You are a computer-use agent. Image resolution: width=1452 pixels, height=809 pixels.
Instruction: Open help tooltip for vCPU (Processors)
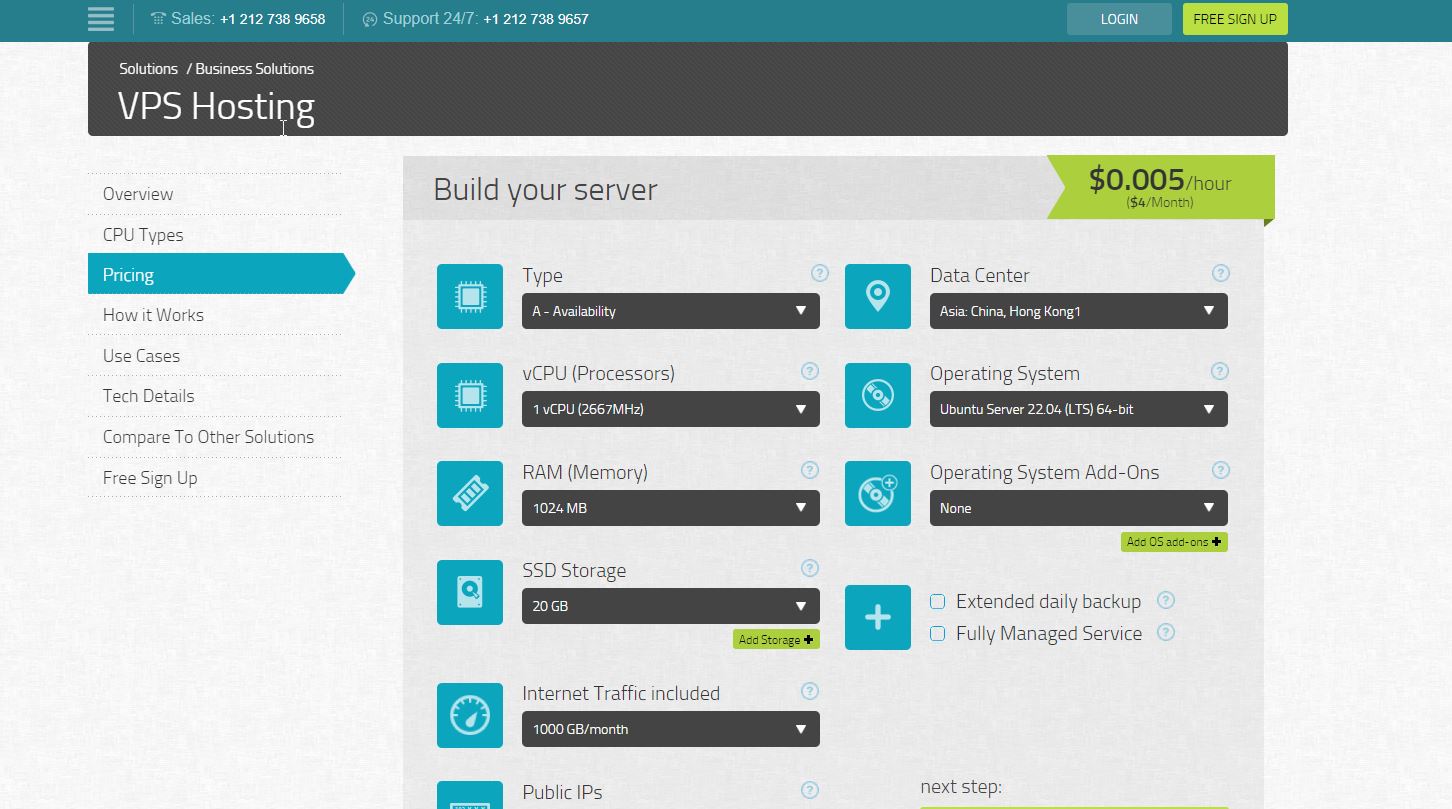pos(810,371)
